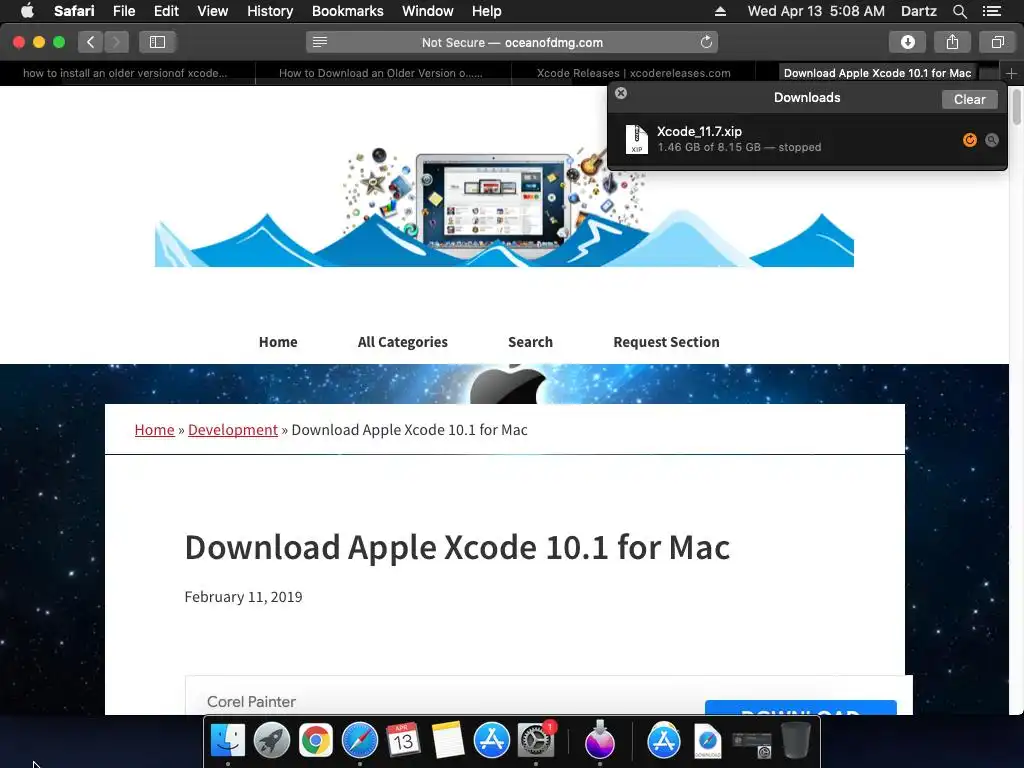Open Calendar from the Dock
The image size is (1024, 768).
pyautogui.click(x=403, y=741)
